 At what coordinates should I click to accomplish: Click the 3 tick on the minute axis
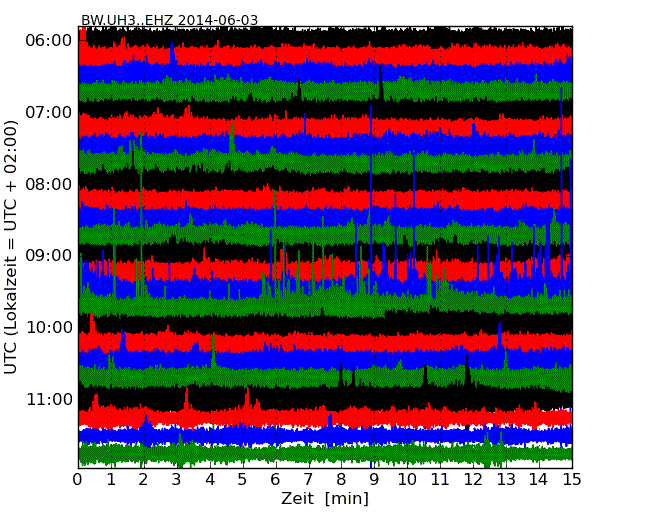(177, 479)
